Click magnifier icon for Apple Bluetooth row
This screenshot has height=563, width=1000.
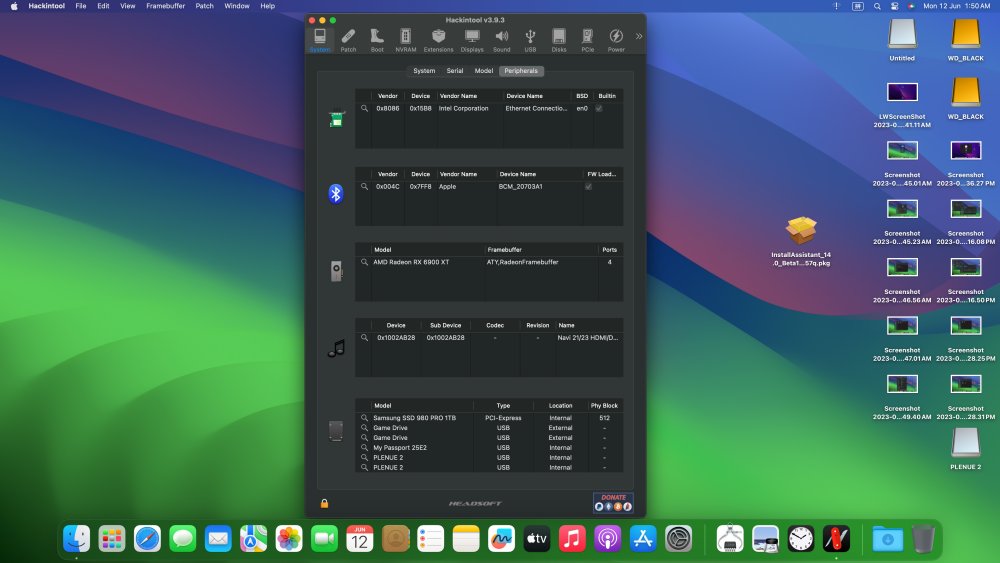(364, 187)
